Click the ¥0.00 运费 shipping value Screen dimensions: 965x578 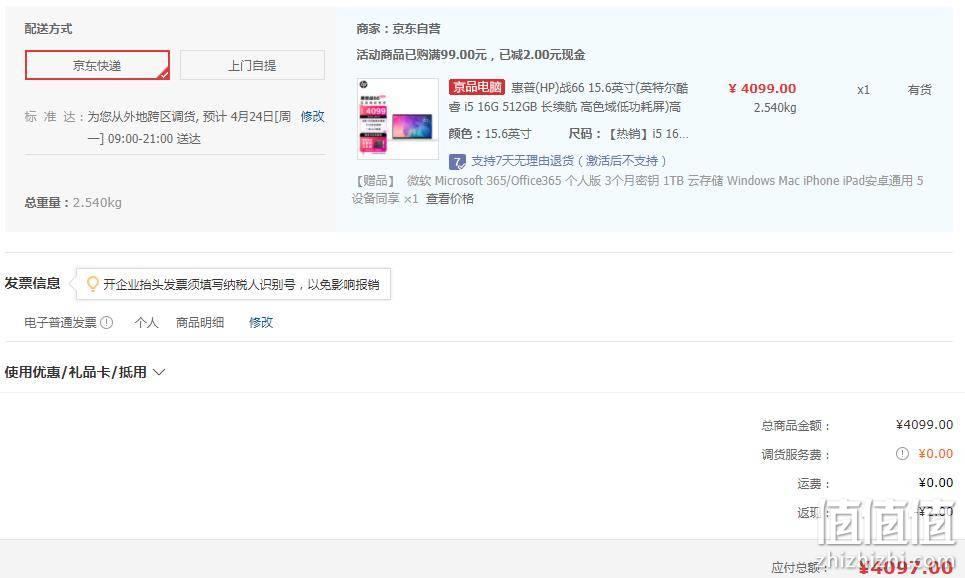click(935, 483)
